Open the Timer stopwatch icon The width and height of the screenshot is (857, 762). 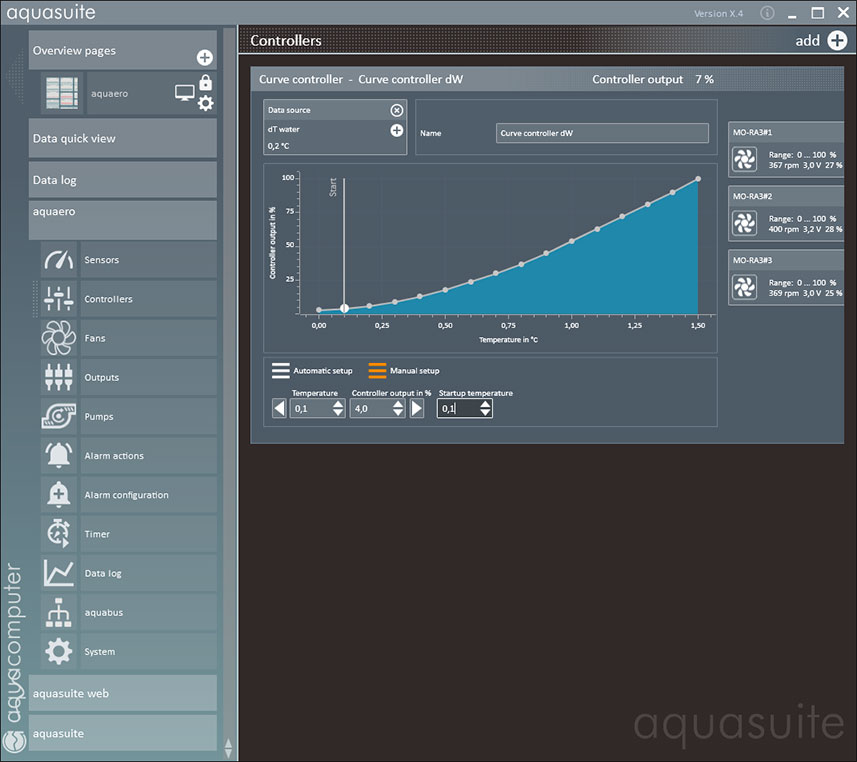(58, 534)
